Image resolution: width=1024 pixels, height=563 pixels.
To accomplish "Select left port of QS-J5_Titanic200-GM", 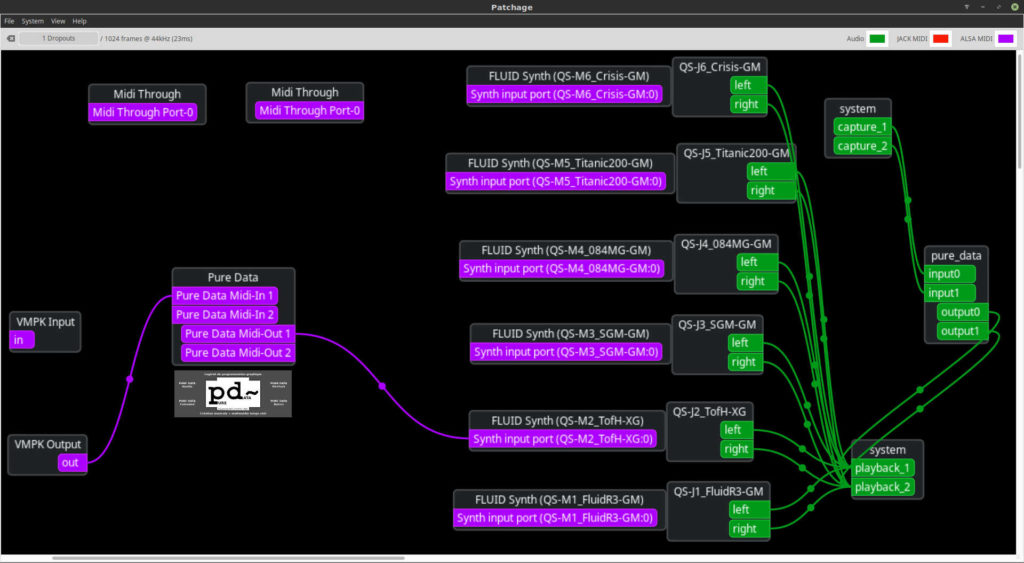I will pyautogui.click(x=771, y=171).
